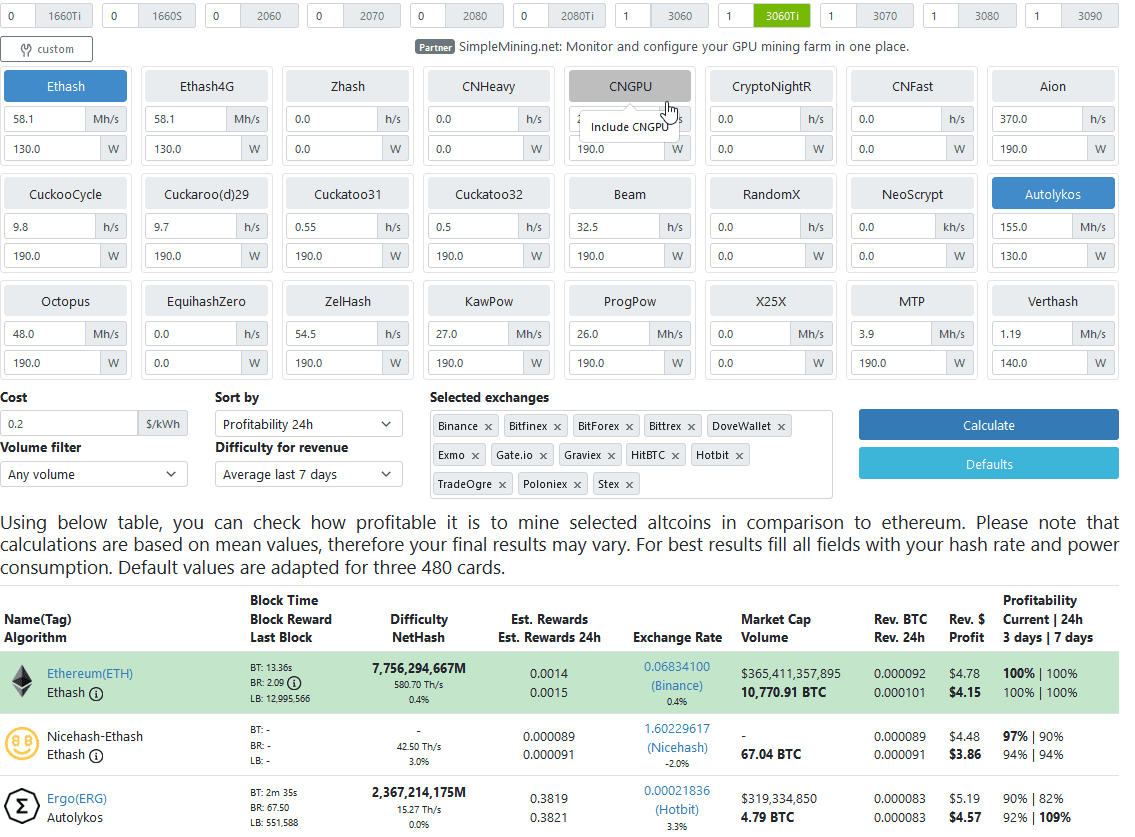The image size is (1135, 837).
Task: Open Nicehash exchange rate link
Action: click(677, 738)
